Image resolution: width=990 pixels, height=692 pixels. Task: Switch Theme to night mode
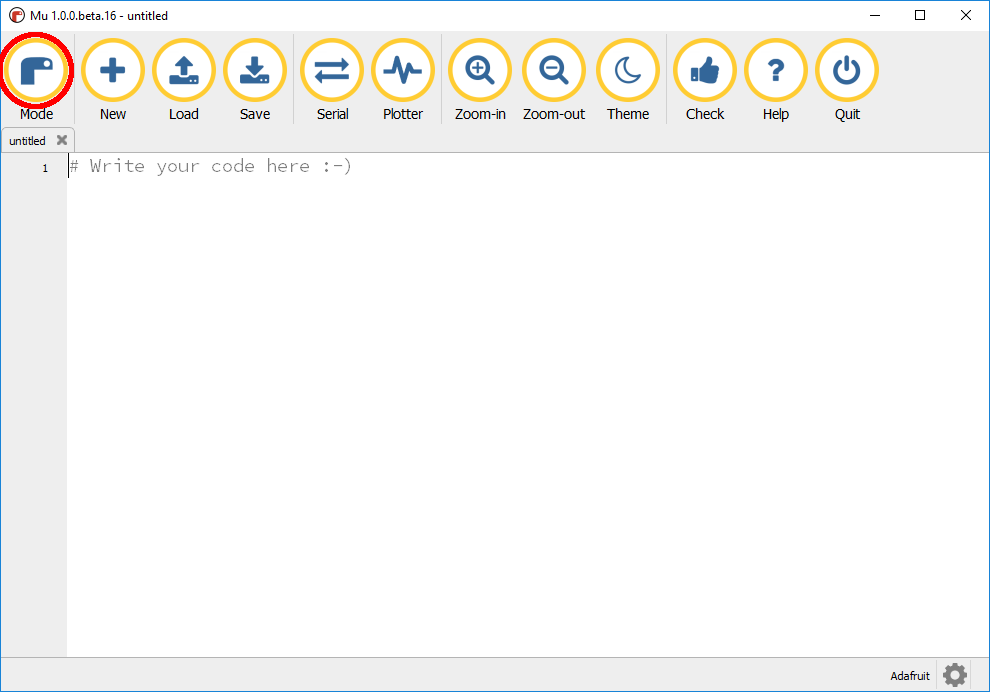click(628, 71)
